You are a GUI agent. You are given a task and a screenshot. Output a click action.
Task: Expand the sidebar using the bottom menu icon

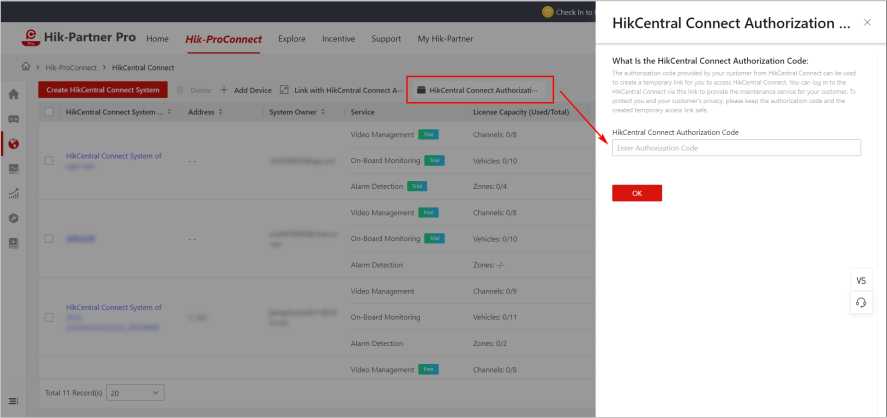tap(13, 401)
